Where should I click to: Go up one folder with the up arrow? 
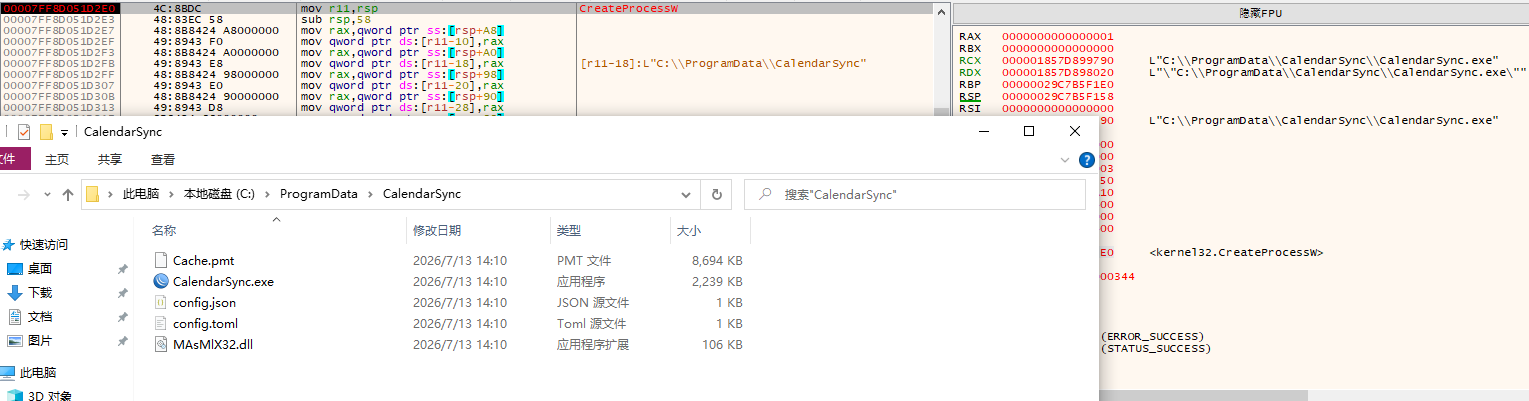[68, 195]
